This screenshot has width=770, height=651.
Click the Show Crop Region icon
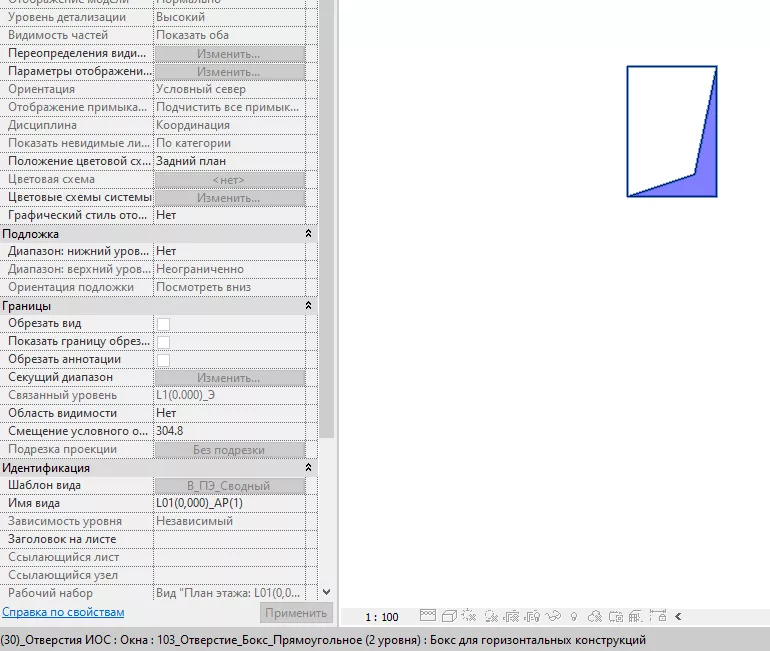pos(532,617)
